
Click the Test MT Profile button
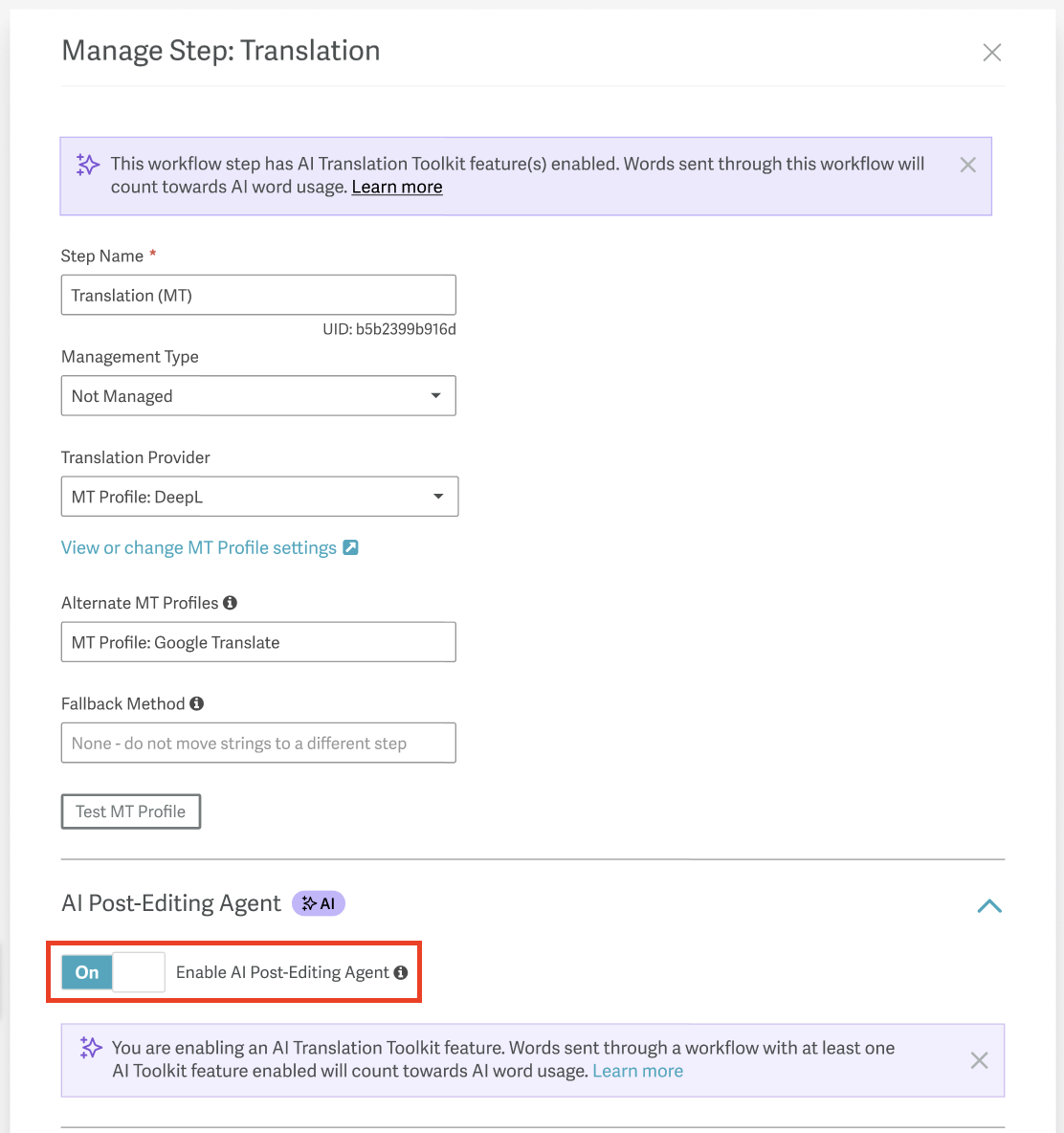point(131,811)
